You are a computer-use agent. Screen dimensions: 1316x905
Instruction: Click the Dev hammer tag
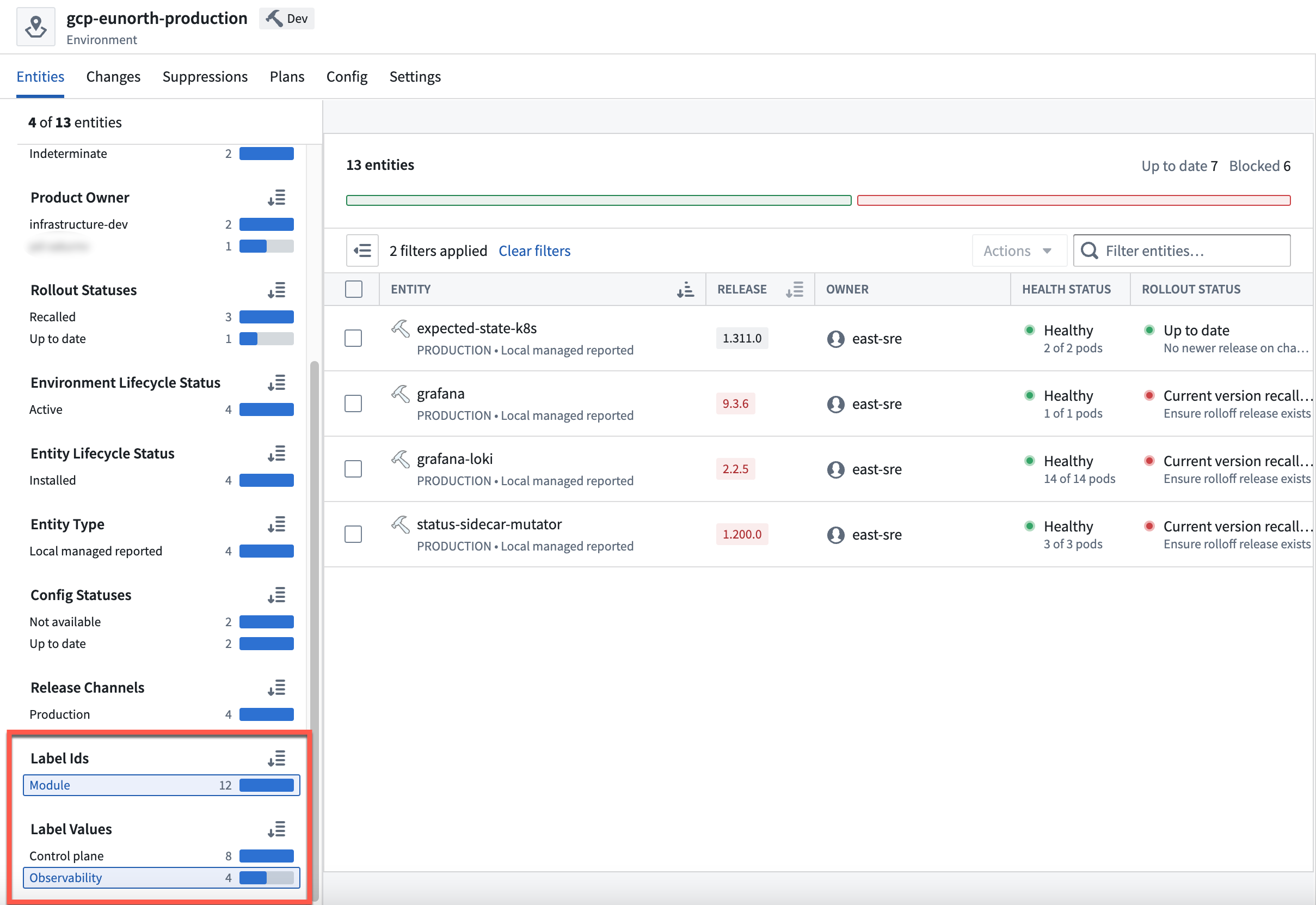(287, 19)
